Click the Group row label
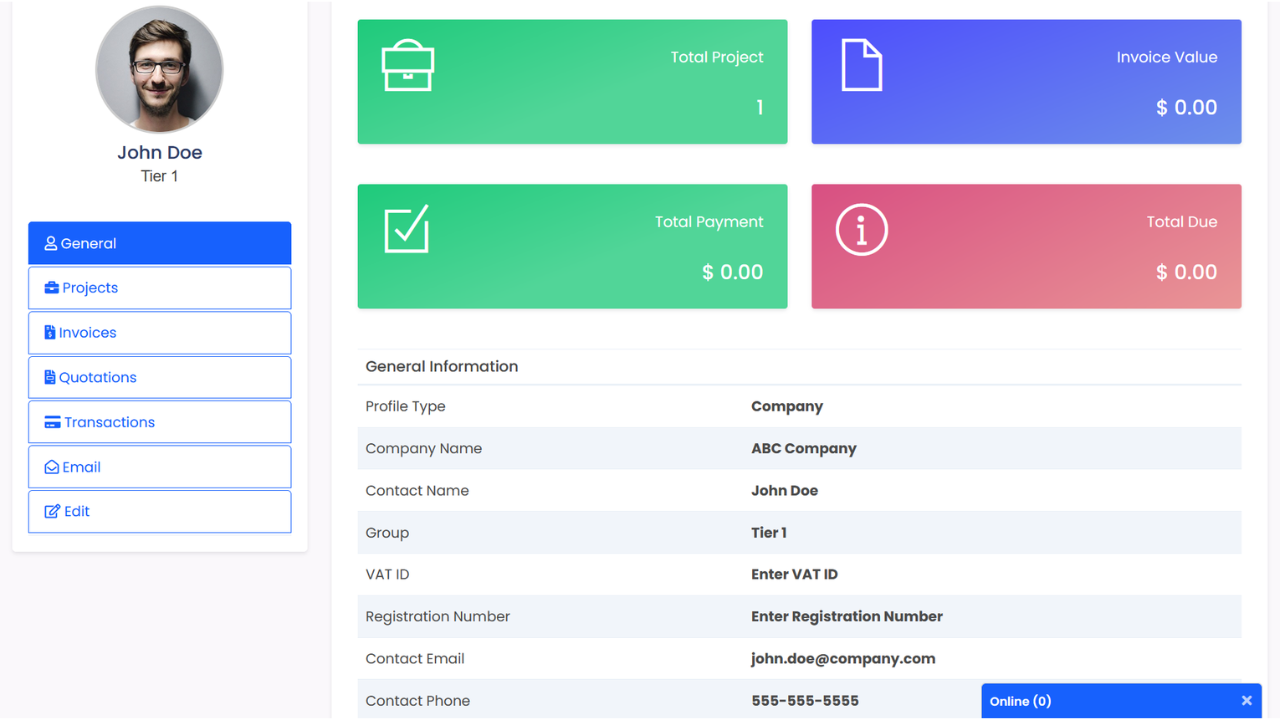 [387, 533]
